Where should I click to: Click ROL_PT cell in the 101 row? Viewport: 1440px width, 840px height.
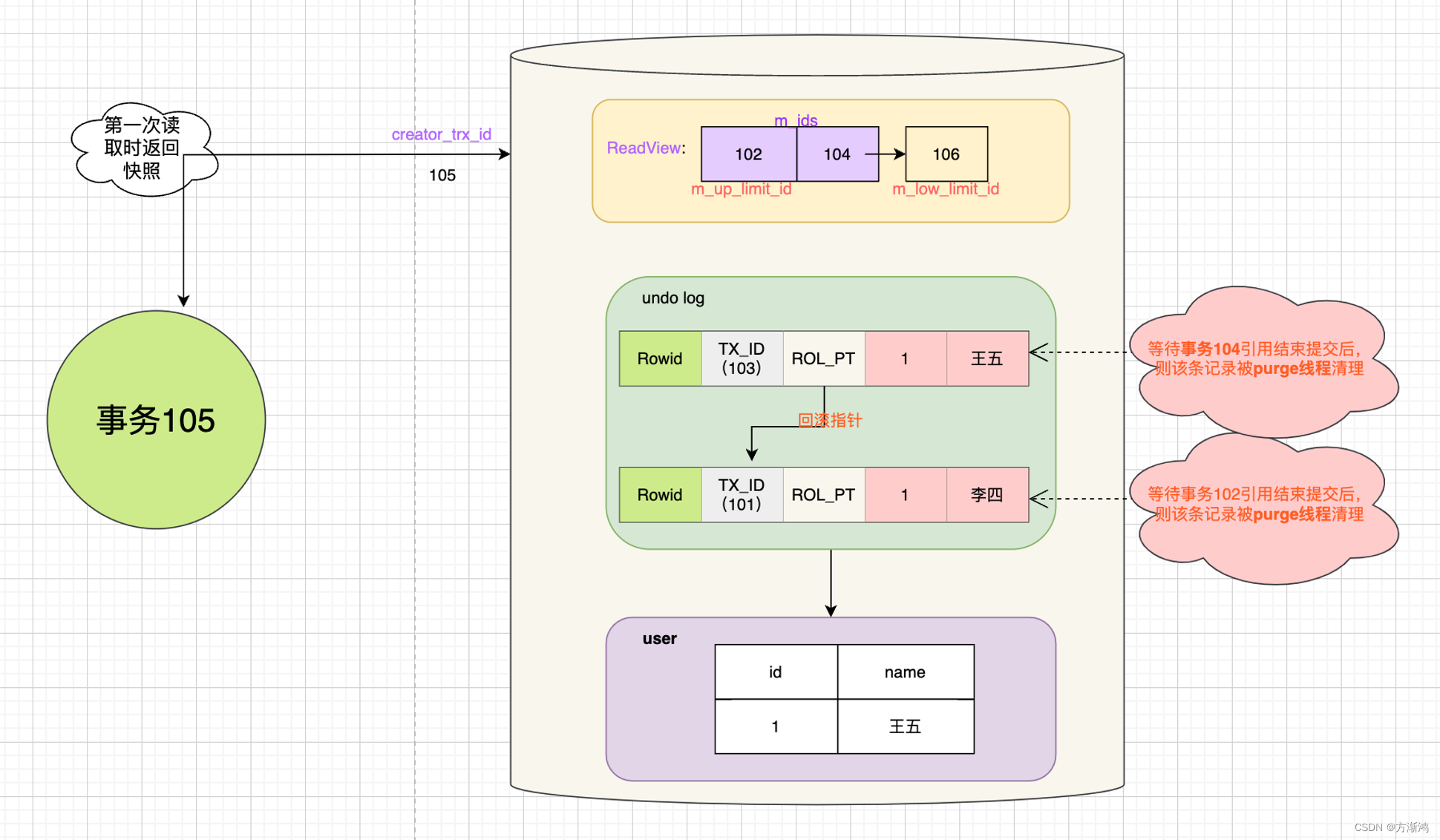(x=824, y=495)
